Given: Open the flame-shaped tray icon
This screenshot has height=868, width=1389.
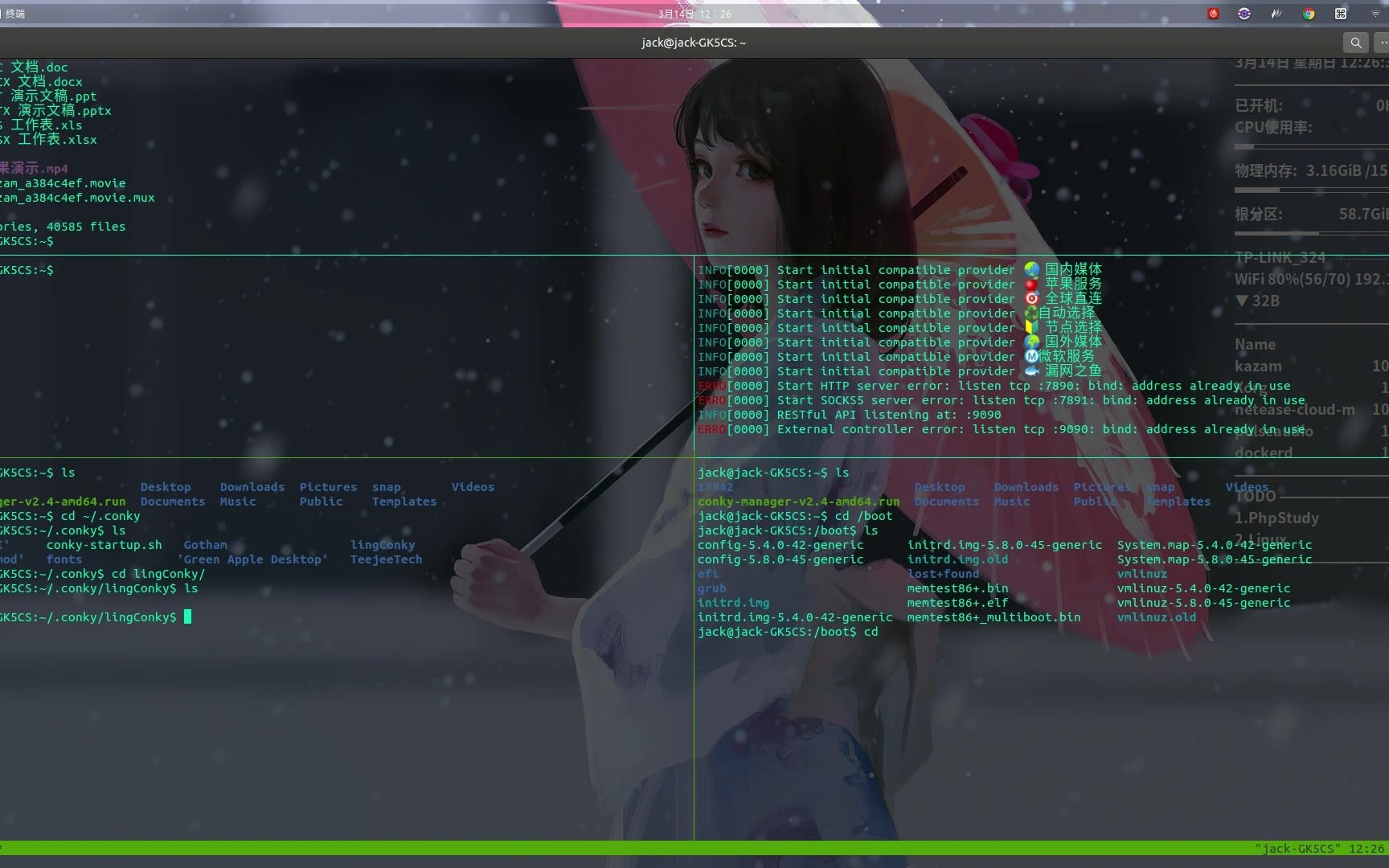Looking at the screenshot, I should tap(1276, 14).
